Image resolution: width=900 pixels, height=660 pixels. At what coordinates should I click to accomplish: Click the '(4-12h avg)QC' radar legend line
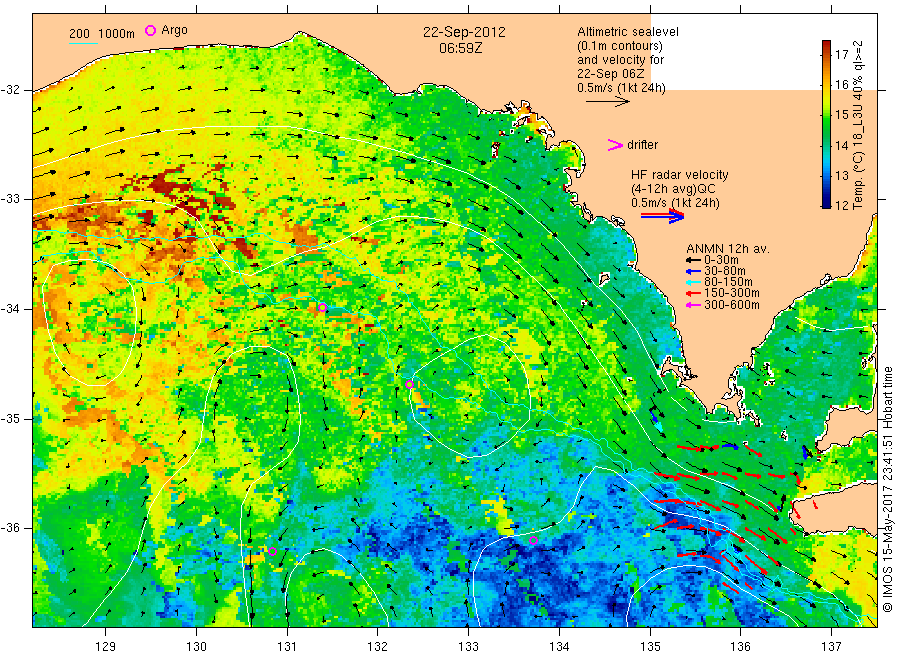(673, 189)
